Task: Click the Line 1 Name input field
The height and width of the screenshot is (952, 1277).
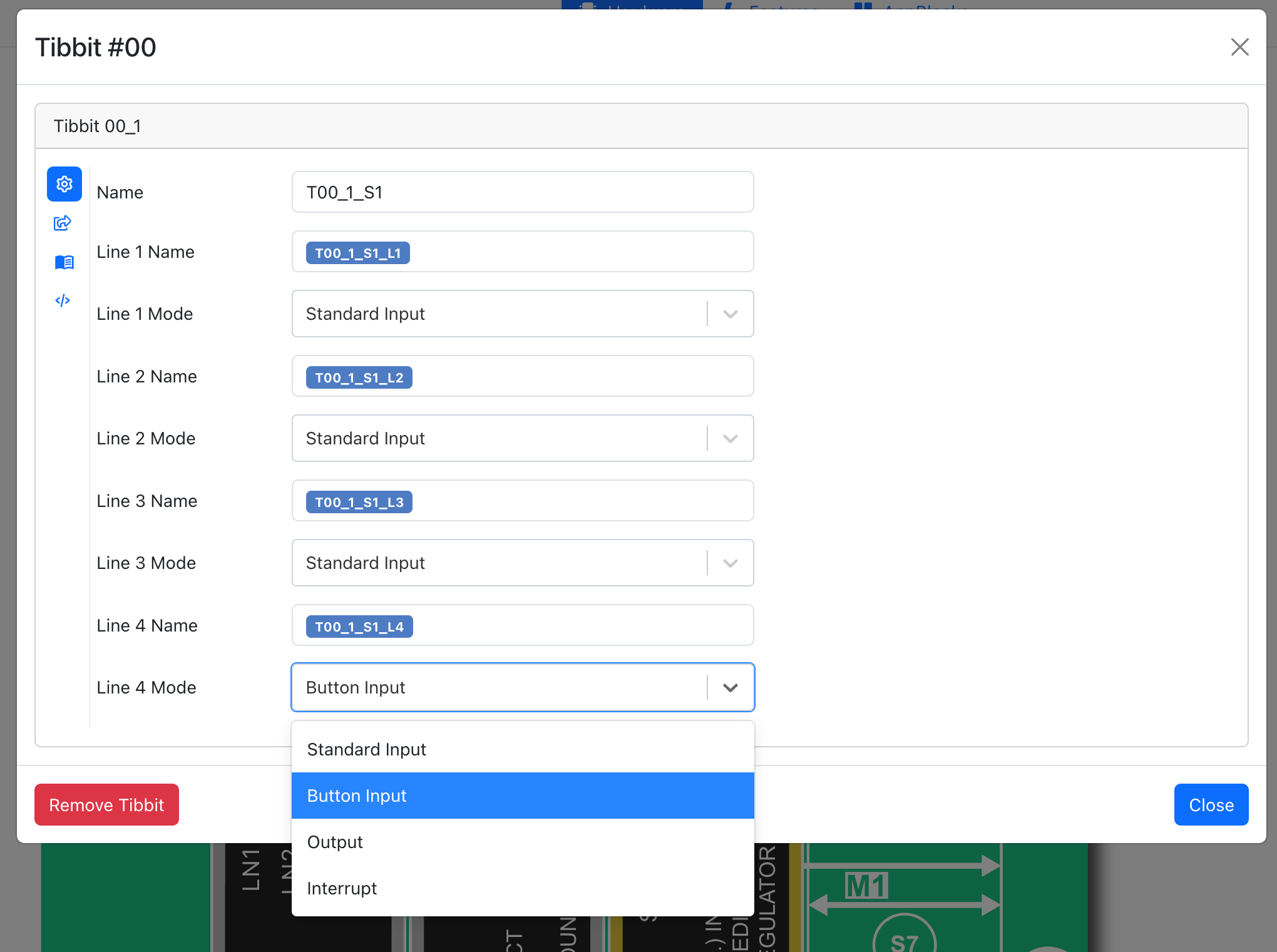Action: click(523, 252)
